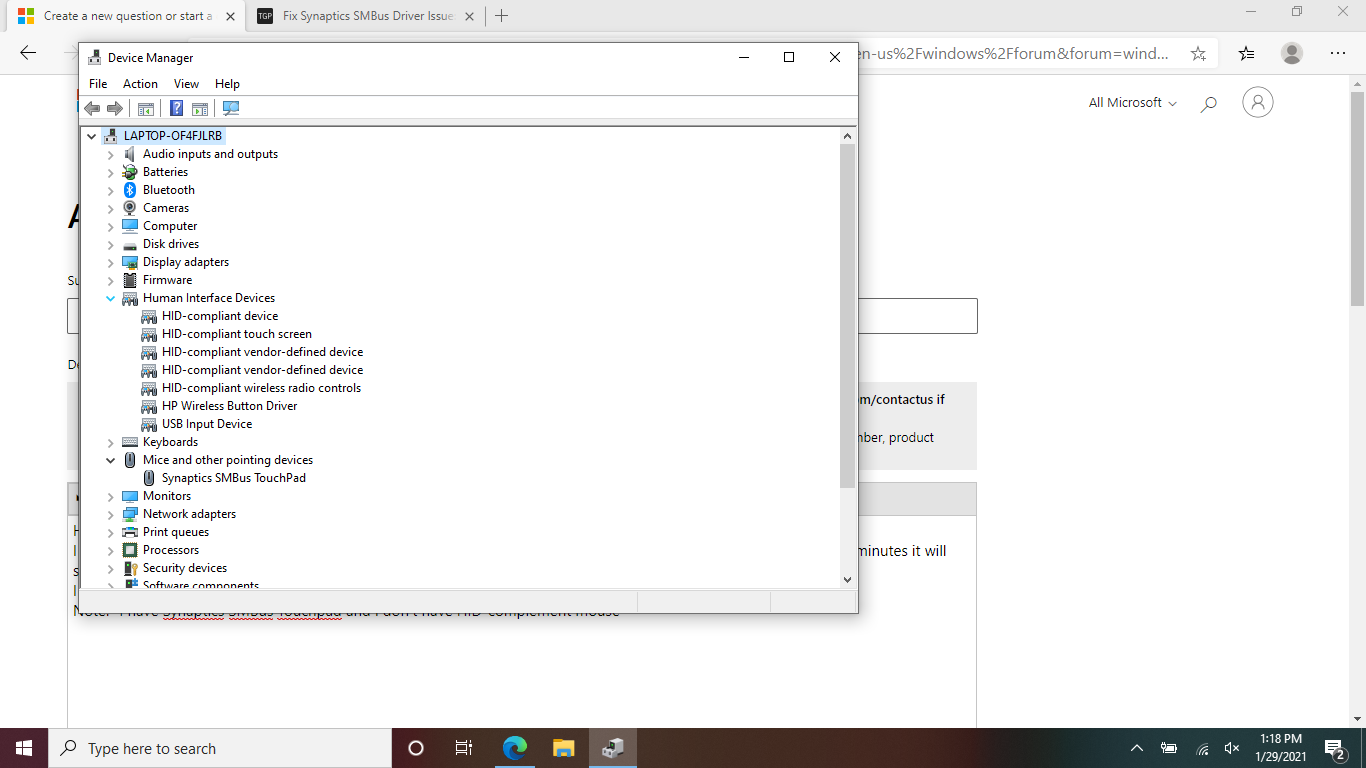The height and width of the screenshot is (768, 1366).
Task: Click the chip icon beside Firmware
Action: 130,280
